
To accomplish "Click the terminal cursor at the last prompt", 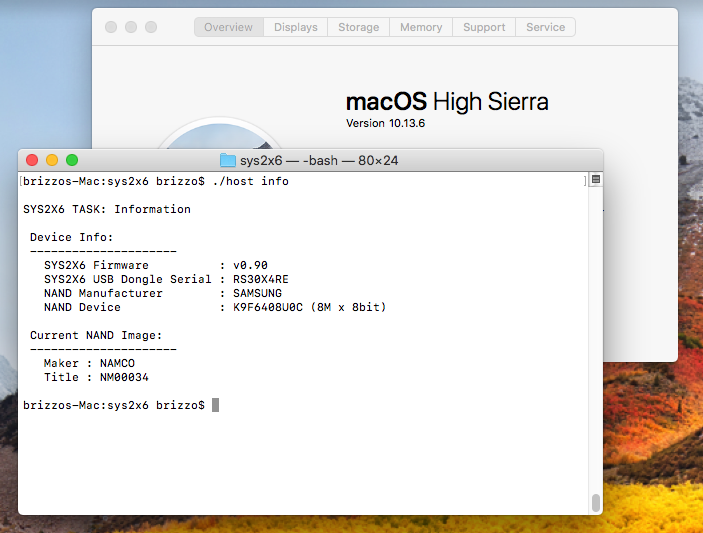I will pyautogui.click(x=216, y=405).
